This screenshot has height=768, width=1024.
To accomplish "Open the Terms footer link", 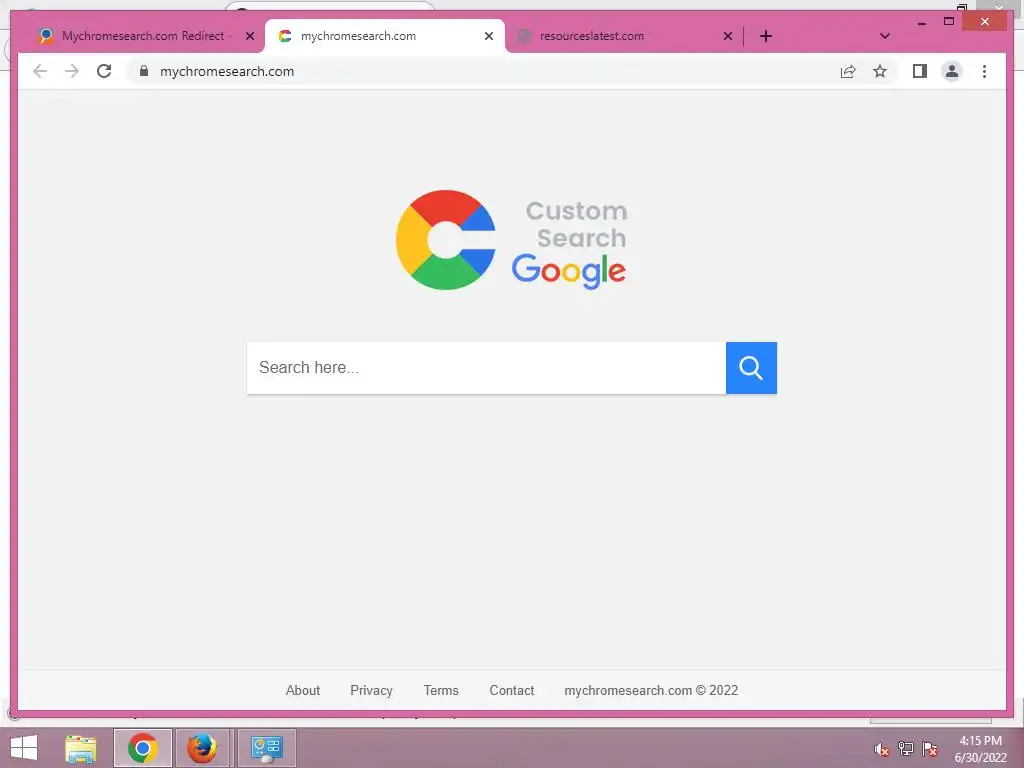I will tap(441, 690).
